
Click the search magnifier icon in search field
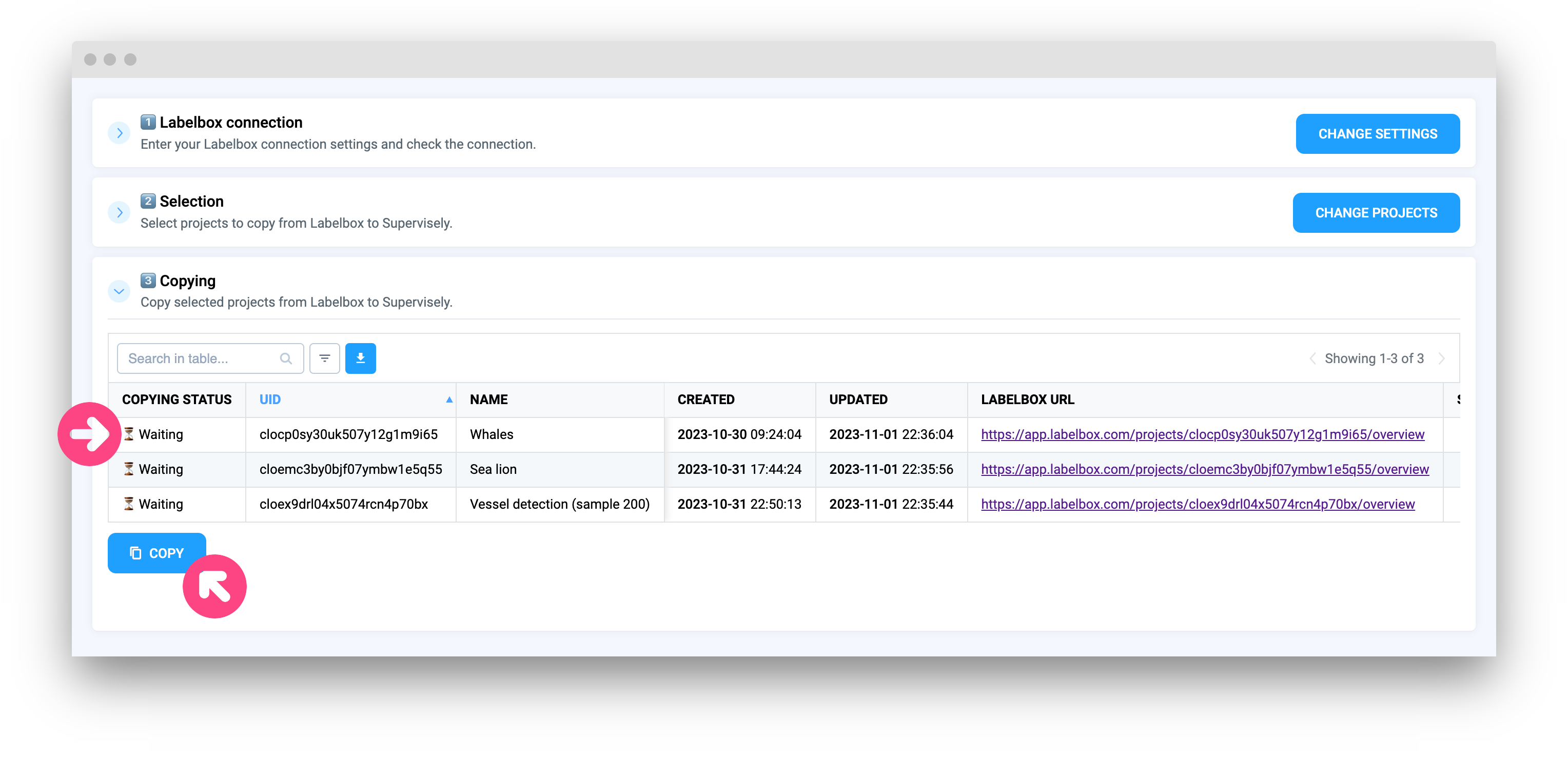tap(285, 358)
